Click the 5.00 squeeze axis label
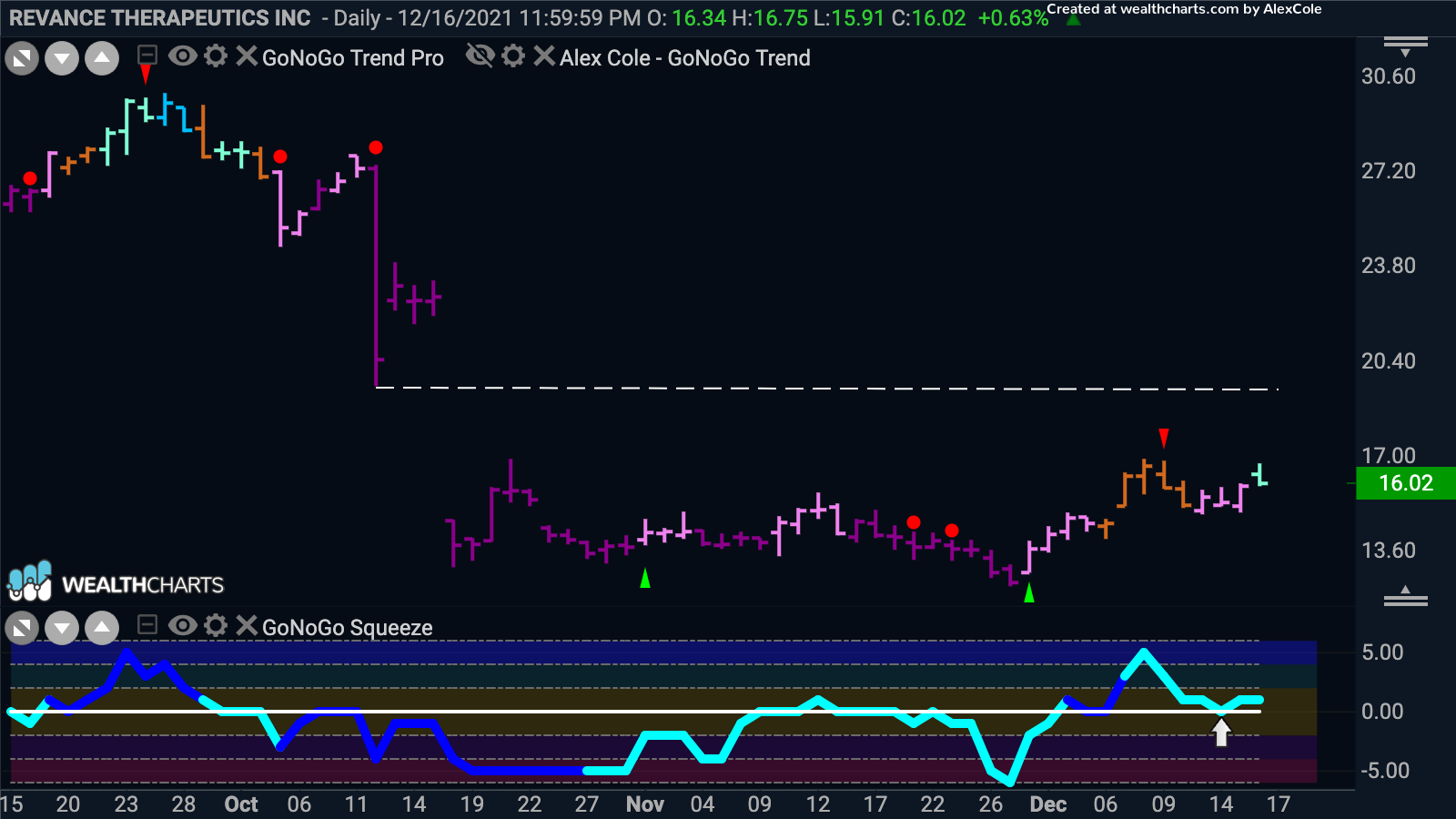Image resolution: width=1456 pixels, height=819 pixels. coord(1382,652)
